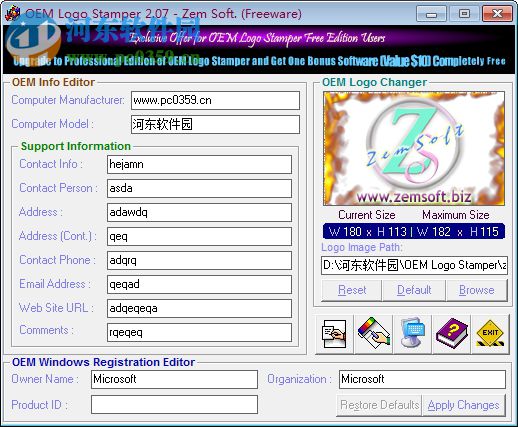Click the Default logo button
This screenshot has height=427, width=518.
click(414, 290)
